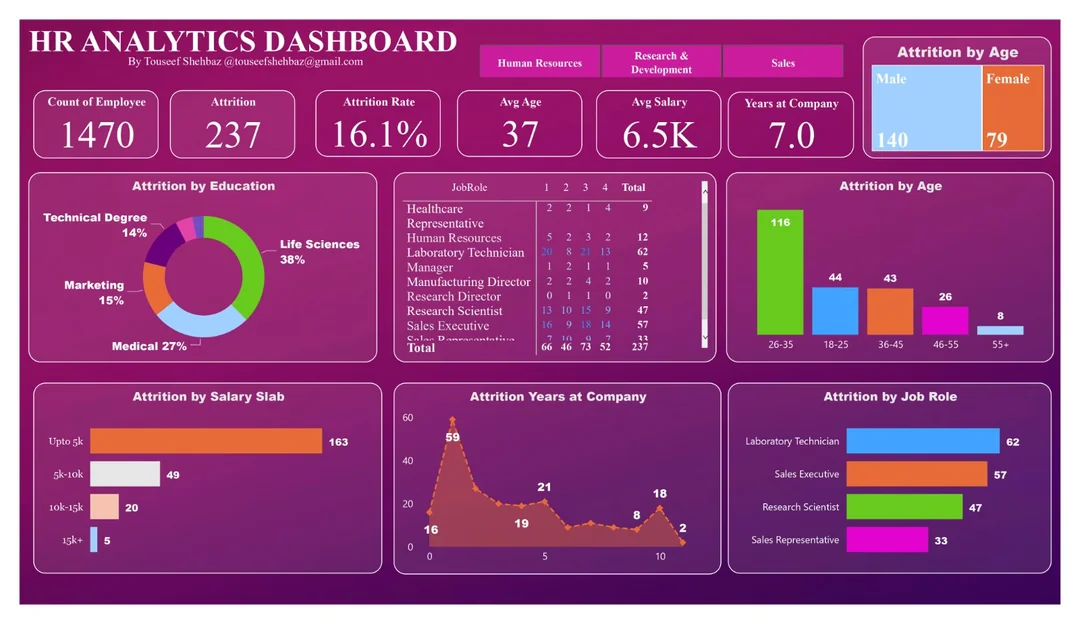Click the Laboratory Technician job role bar

922,441
